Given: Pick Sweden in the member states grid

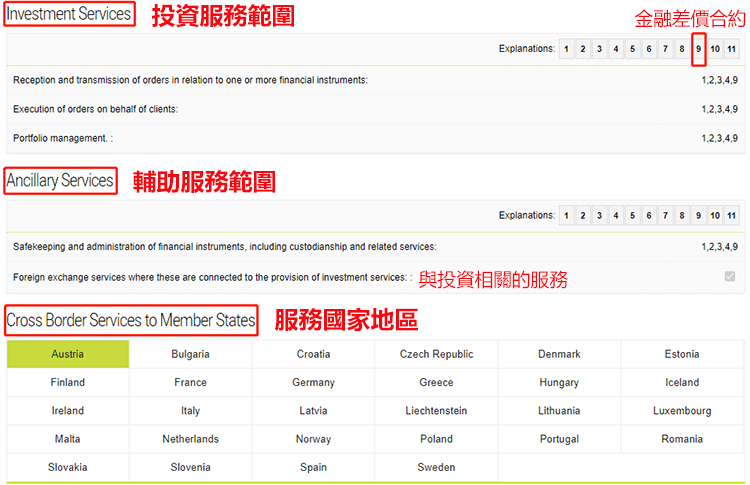Looking at the screenshot, I should tap(436, 467).
